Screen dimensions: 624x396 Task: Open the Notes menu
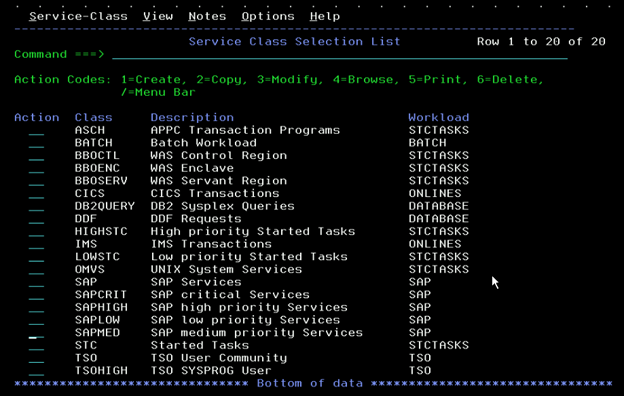(x=207, y=16)
